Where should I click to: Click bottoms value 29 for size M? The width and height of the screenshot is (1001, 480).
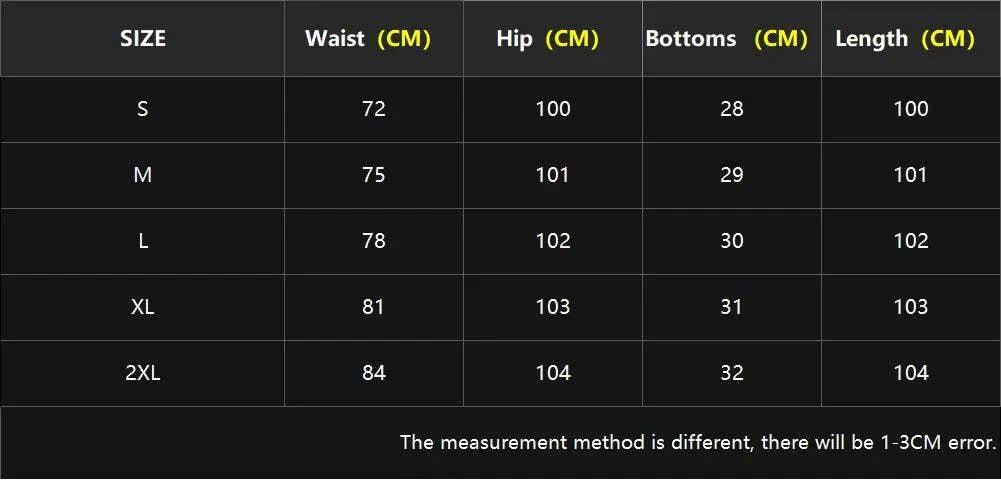pyautogui.click(x=732, y=175)
